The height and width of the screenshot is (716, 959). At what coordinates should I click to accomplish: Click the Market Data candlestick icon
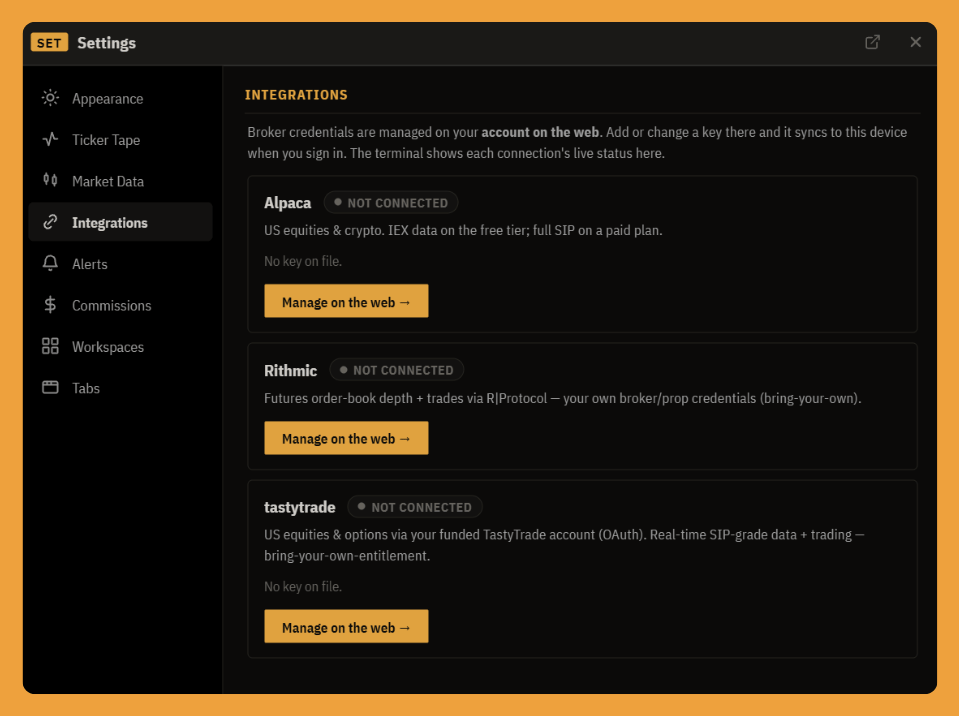click(50, 180)
